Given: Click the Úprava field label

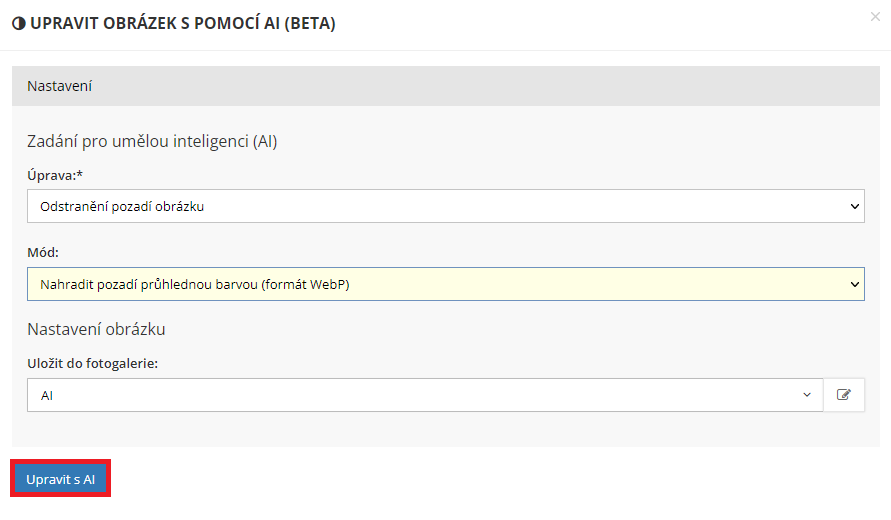Looking at the screenshot, I should coord(55,175).
